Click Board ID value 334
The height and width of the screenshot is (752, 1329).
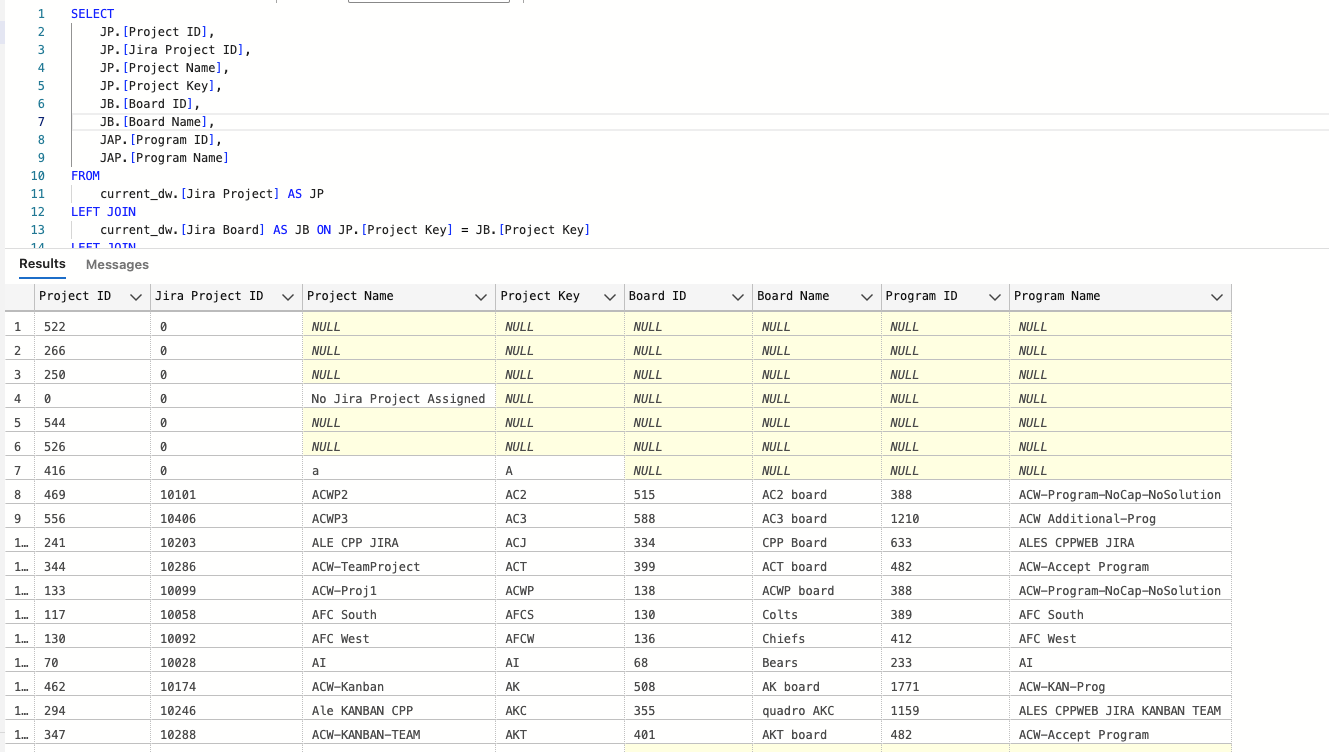(x=689, y=543)
